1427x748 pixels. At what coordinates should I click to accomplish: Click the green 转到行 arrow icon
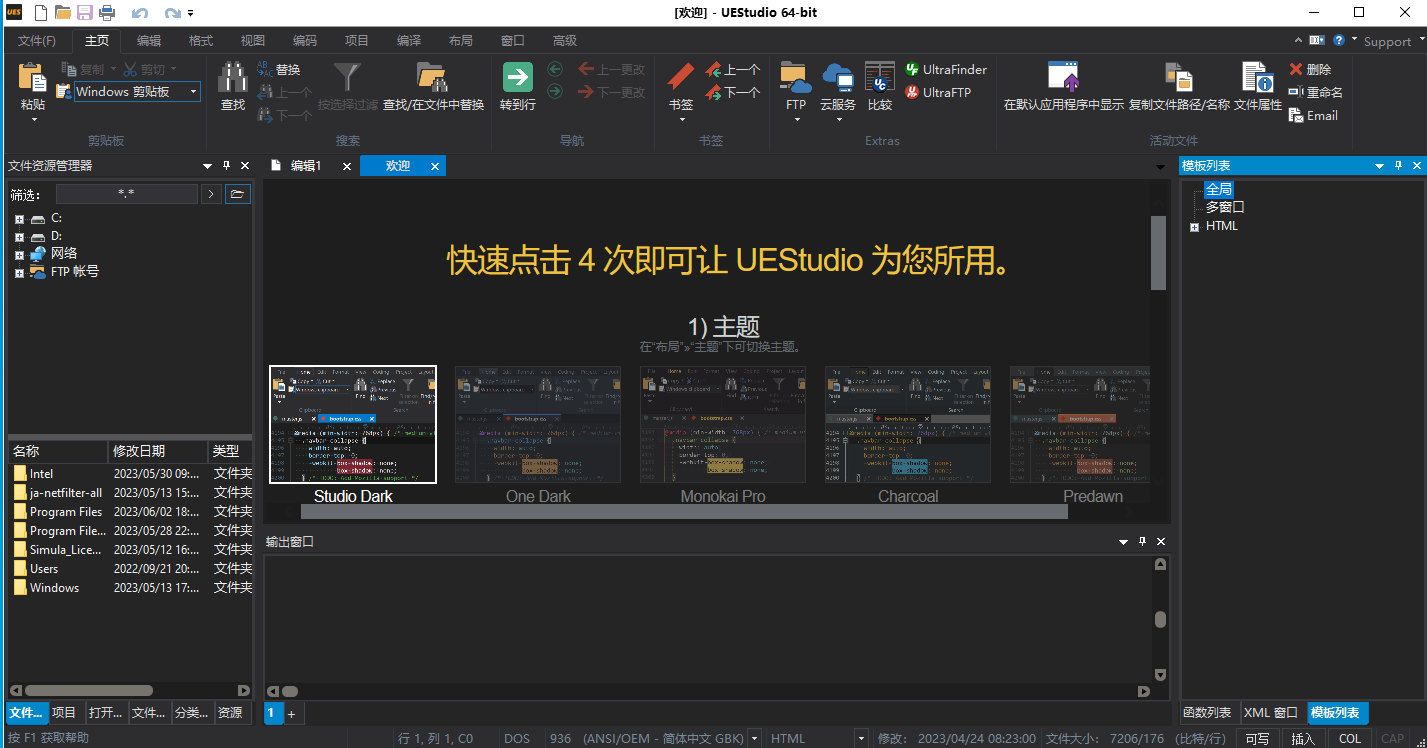tap(518, 78)
